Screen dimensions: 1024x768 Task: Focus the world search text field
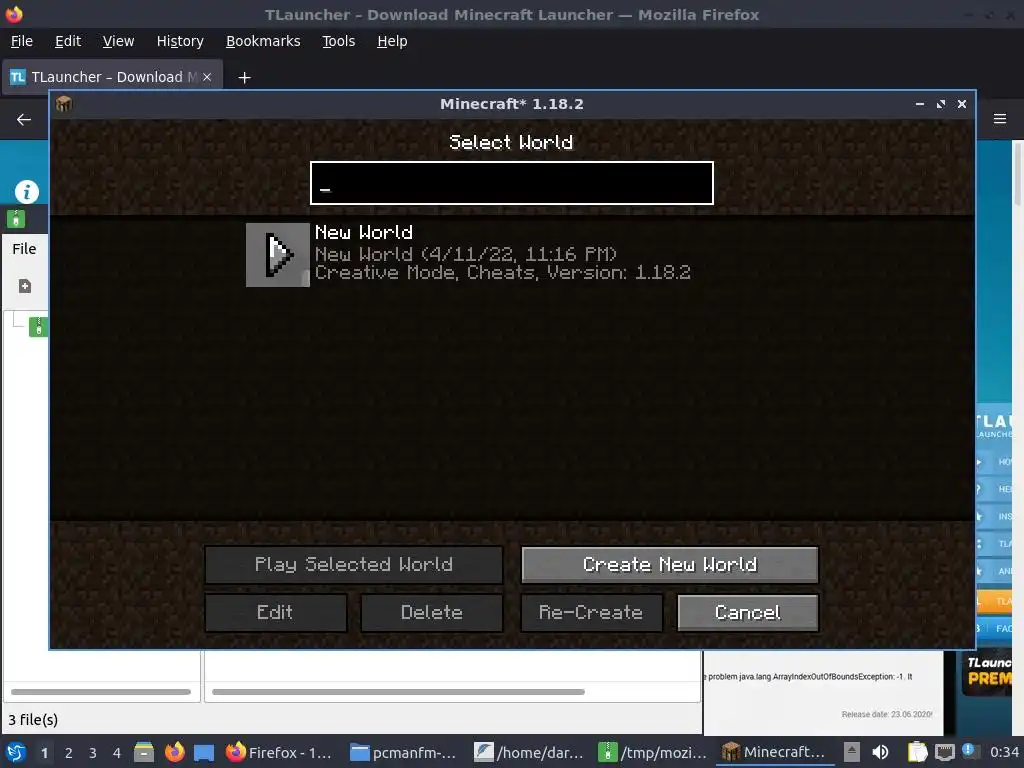pyautogui.click(x=511, y=183)
